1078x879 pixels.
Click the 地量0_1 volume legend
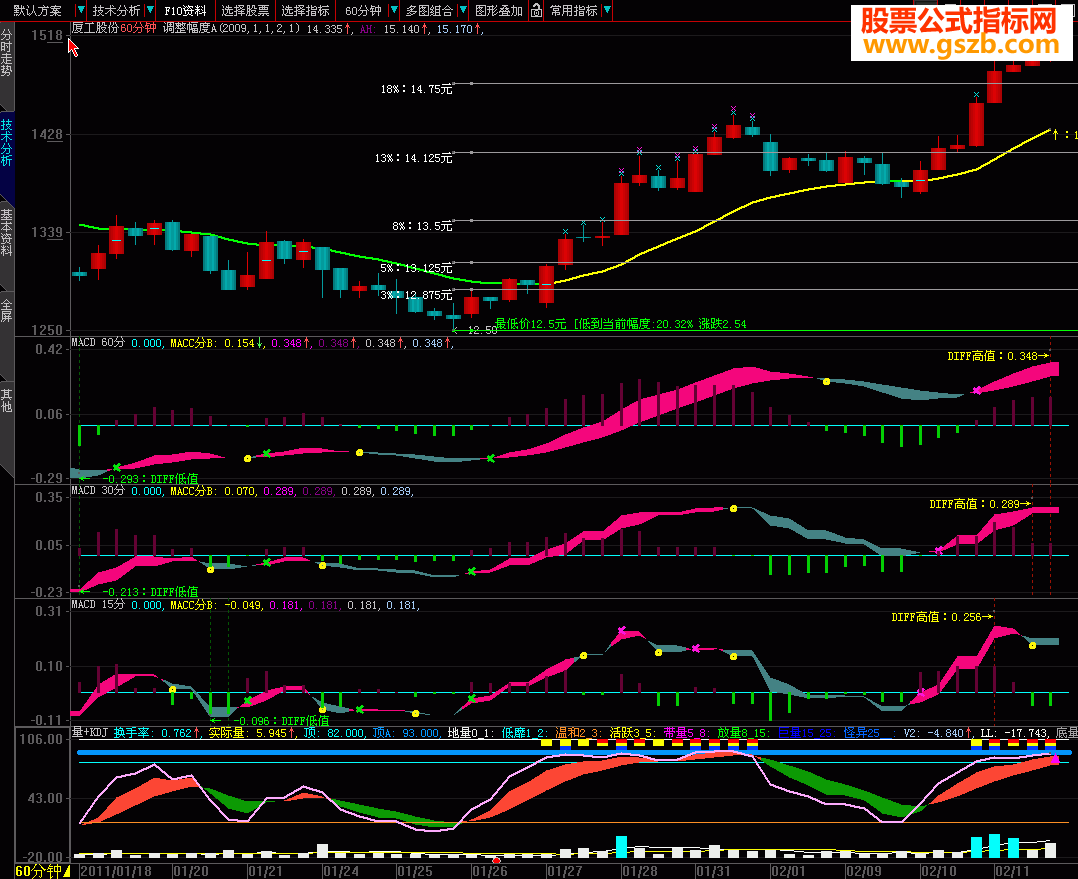click(x=472, y=733)
